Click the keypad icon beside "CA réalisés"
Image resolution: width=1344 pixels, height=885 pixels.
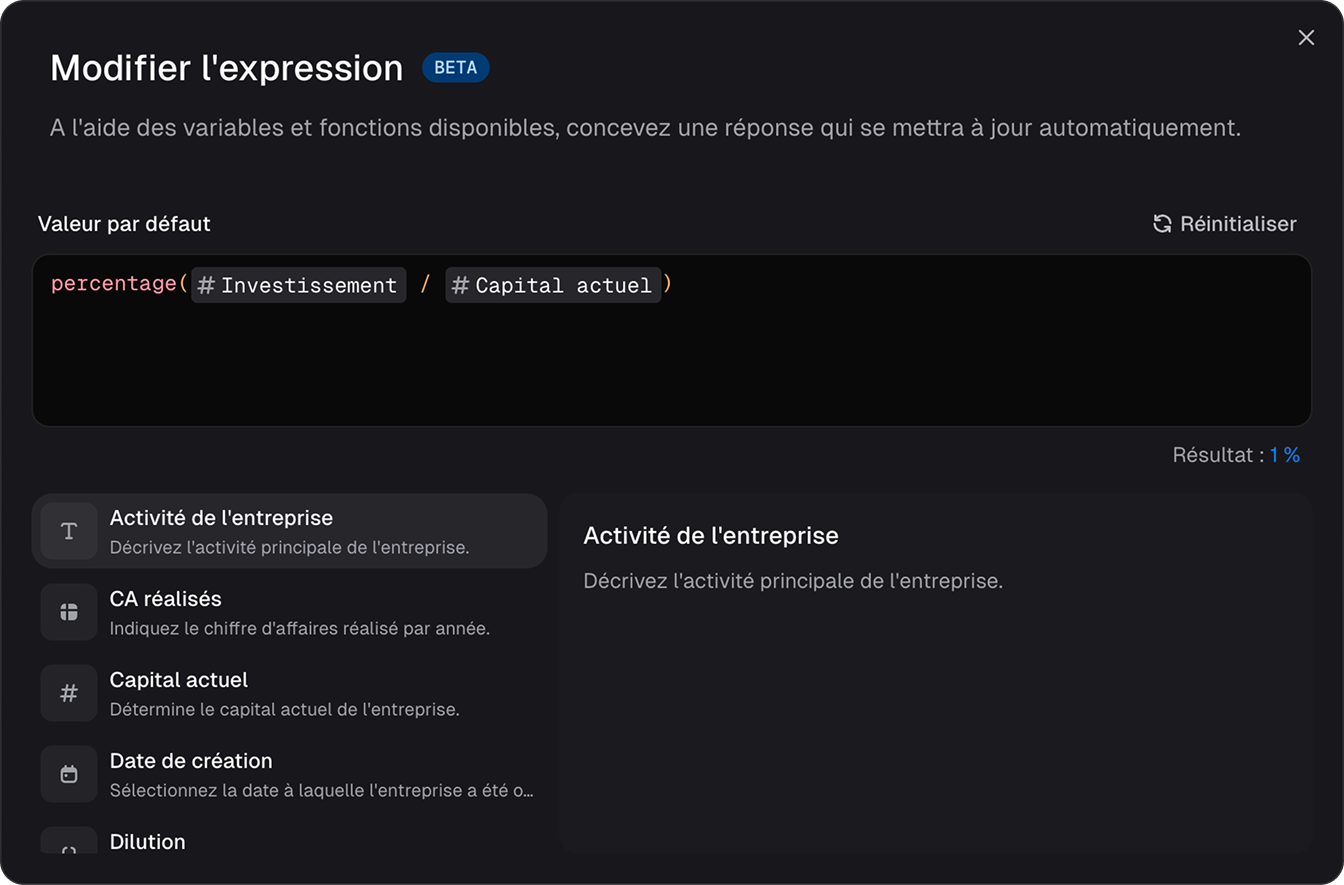[x=66, y=612]
